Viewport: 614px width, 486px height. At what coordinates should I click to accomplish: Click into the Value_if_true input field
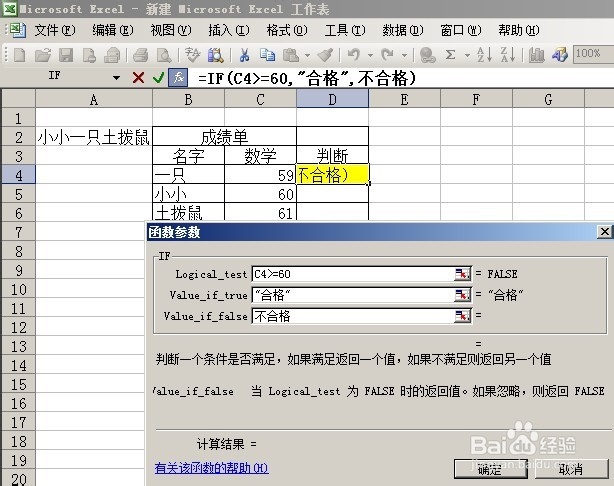click(352, 295)
